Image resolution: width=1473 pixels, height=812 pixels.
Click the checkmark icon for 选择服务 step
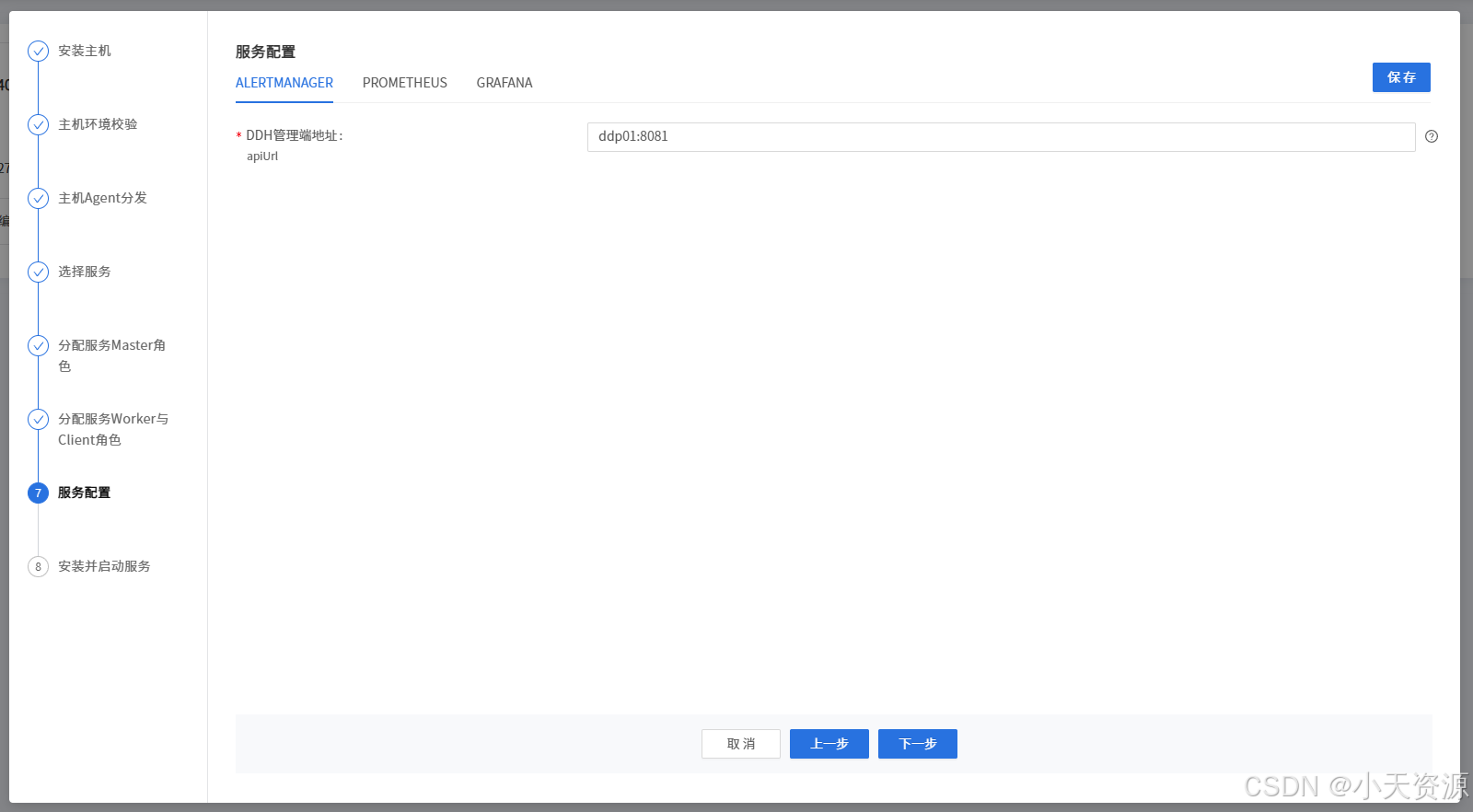pos(38,272)
